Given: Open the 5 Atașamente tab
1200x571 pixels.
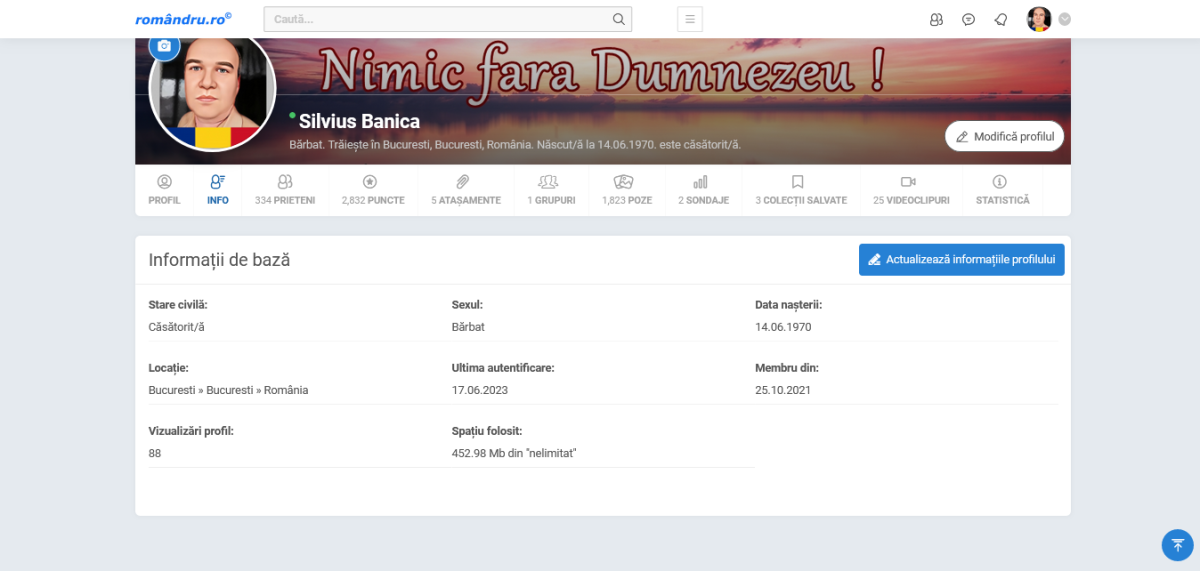Looking at the screenshot, I should pos(465,190).
